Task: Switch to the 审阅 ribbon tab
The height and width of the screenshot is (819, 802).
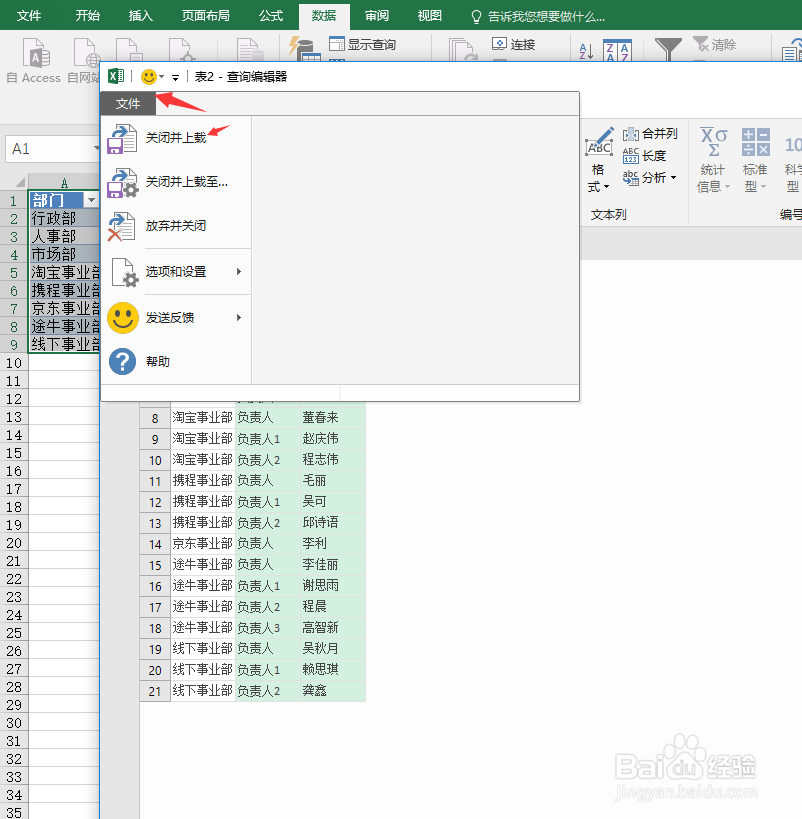Action: pos(377,16)
